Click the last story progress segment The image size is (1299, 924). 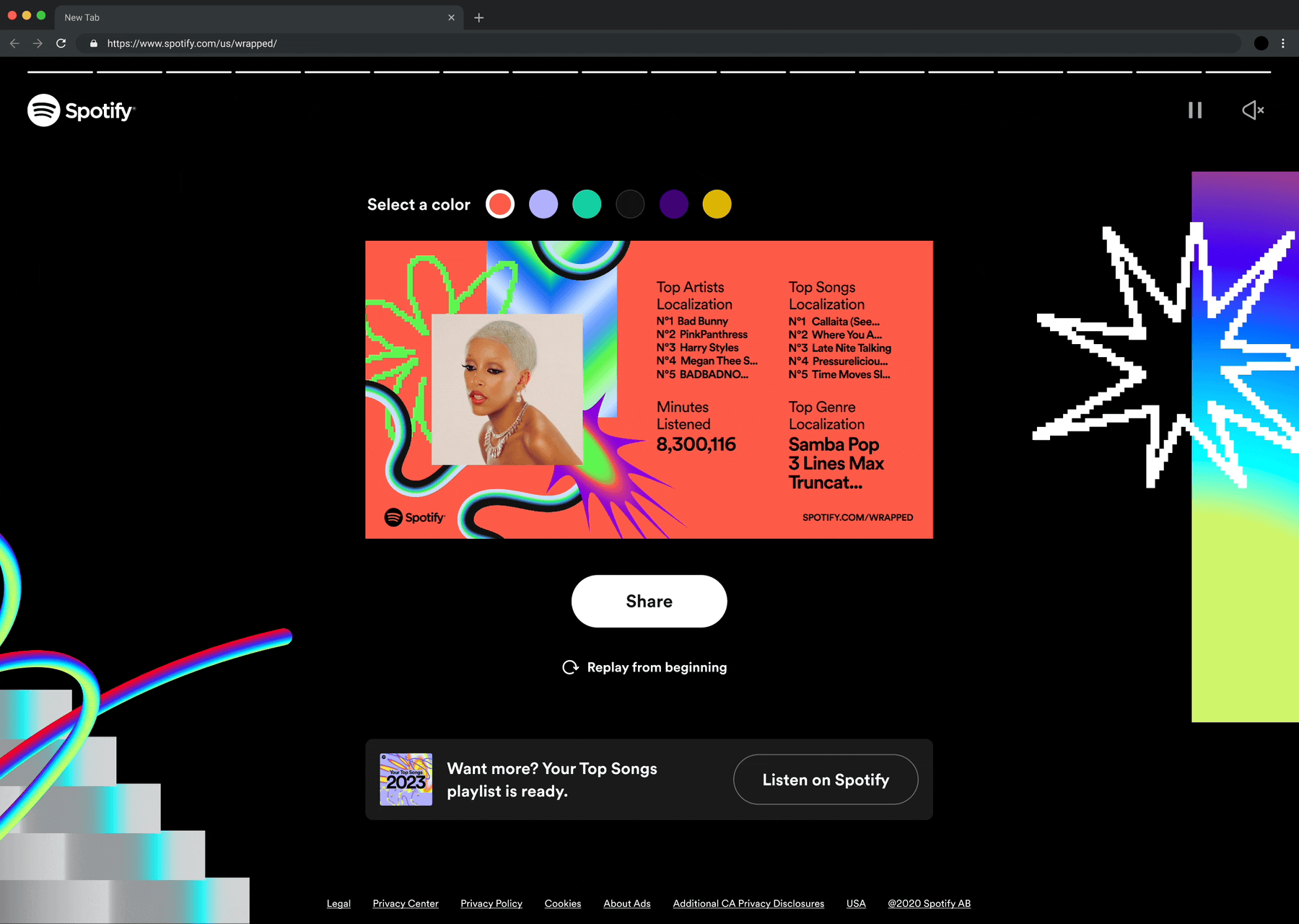1238,72
